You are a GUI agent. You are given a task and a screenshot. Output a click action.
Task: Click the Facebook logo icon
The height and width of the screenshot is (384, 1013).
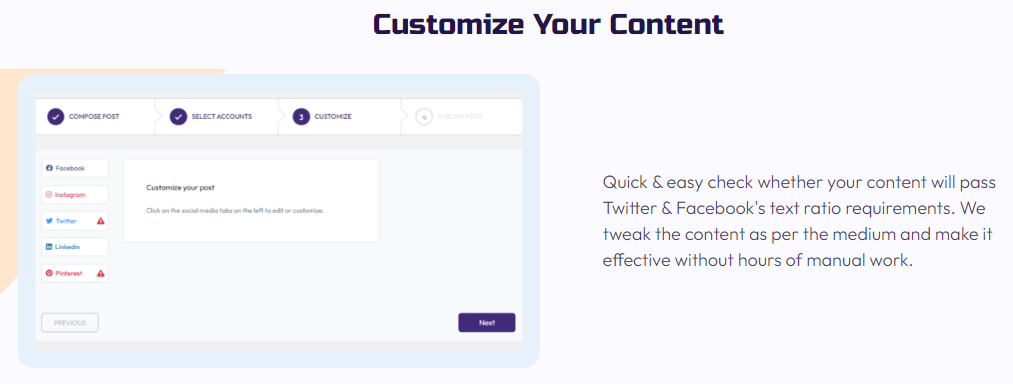tap(49, 168)
